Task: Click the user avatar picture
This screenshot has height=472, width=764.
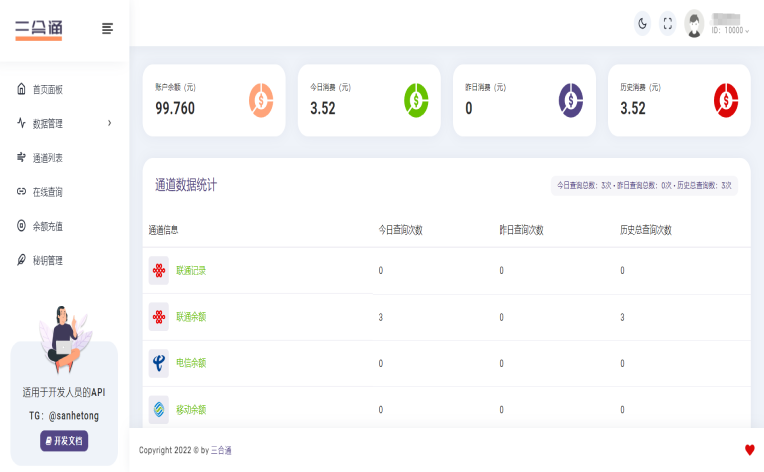Action: pyautogui.click(x=694, y=23)
